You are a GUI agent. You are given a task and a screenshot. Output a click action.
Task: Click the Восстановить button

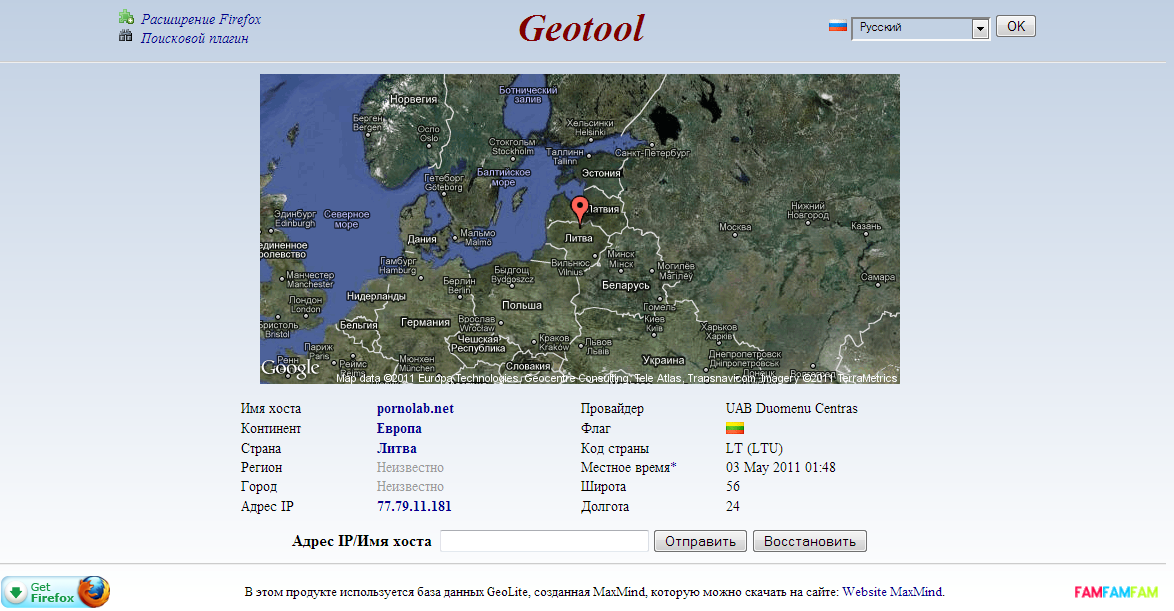tap(809, 541)
